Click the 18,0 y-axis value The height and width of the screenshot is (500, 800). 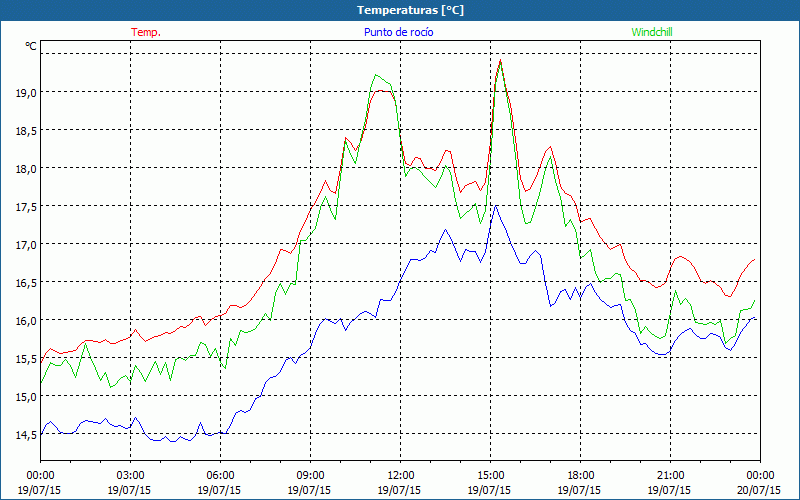(26, 168)
